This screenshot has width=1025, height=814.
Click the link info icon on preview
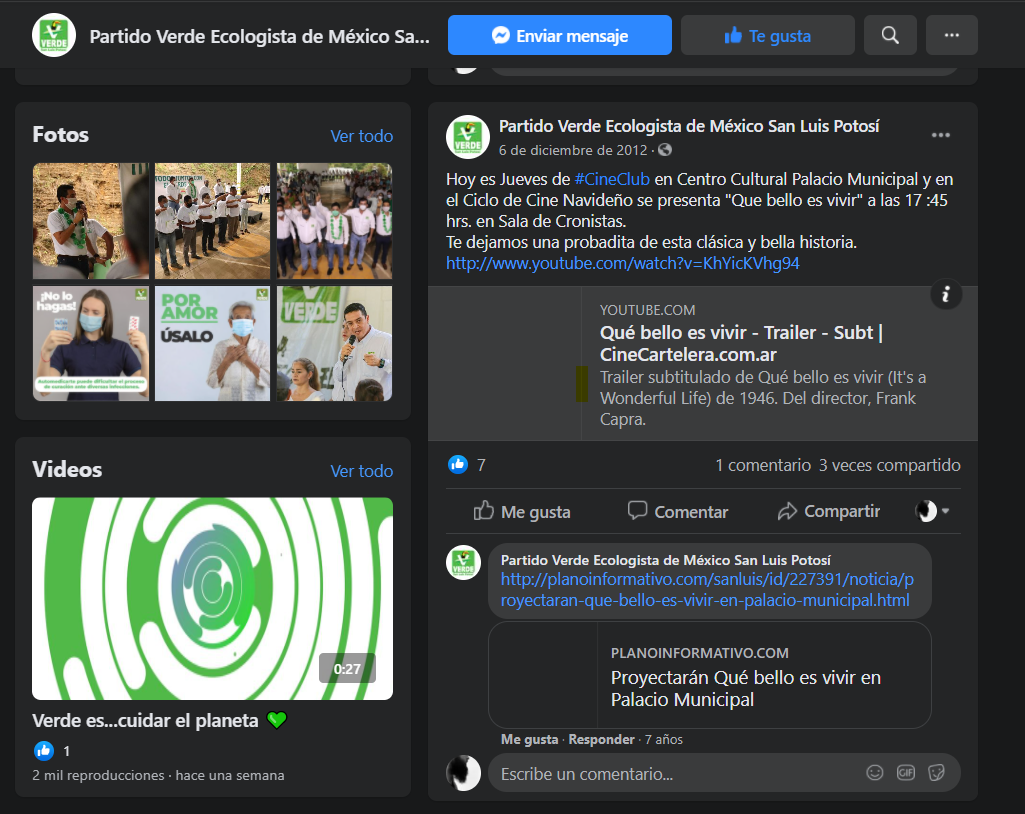[x=945, y=295]
